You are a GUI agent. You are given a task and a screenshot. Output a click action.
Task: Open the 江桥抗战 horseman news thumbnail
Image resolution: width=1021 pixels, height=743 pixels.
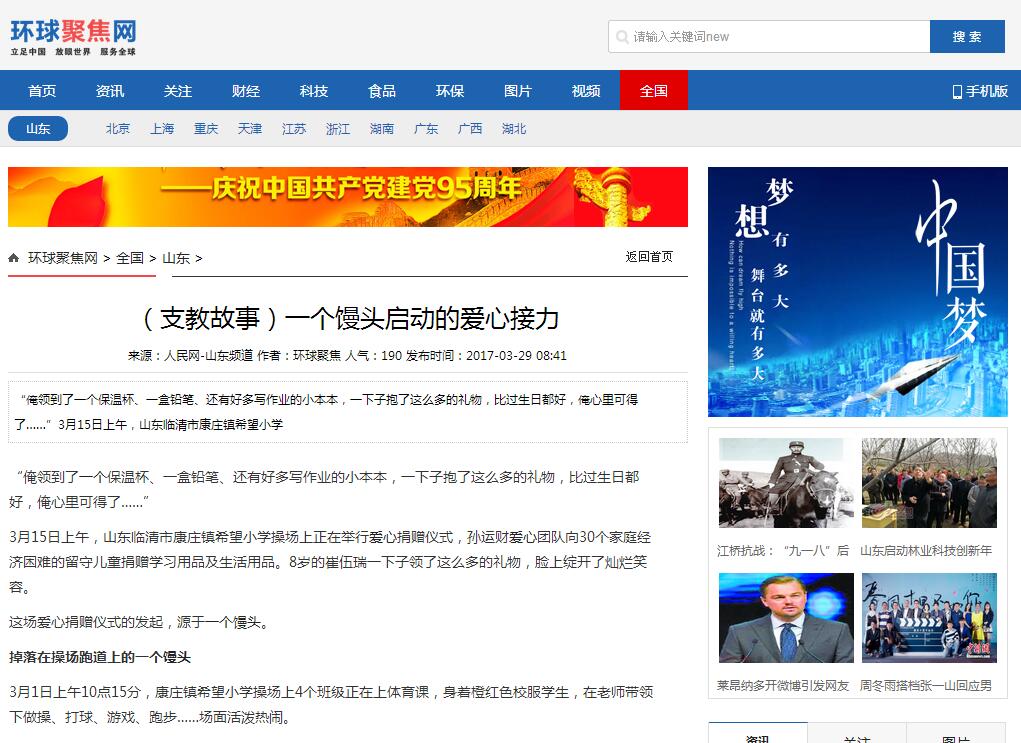[x=786, y=483]
